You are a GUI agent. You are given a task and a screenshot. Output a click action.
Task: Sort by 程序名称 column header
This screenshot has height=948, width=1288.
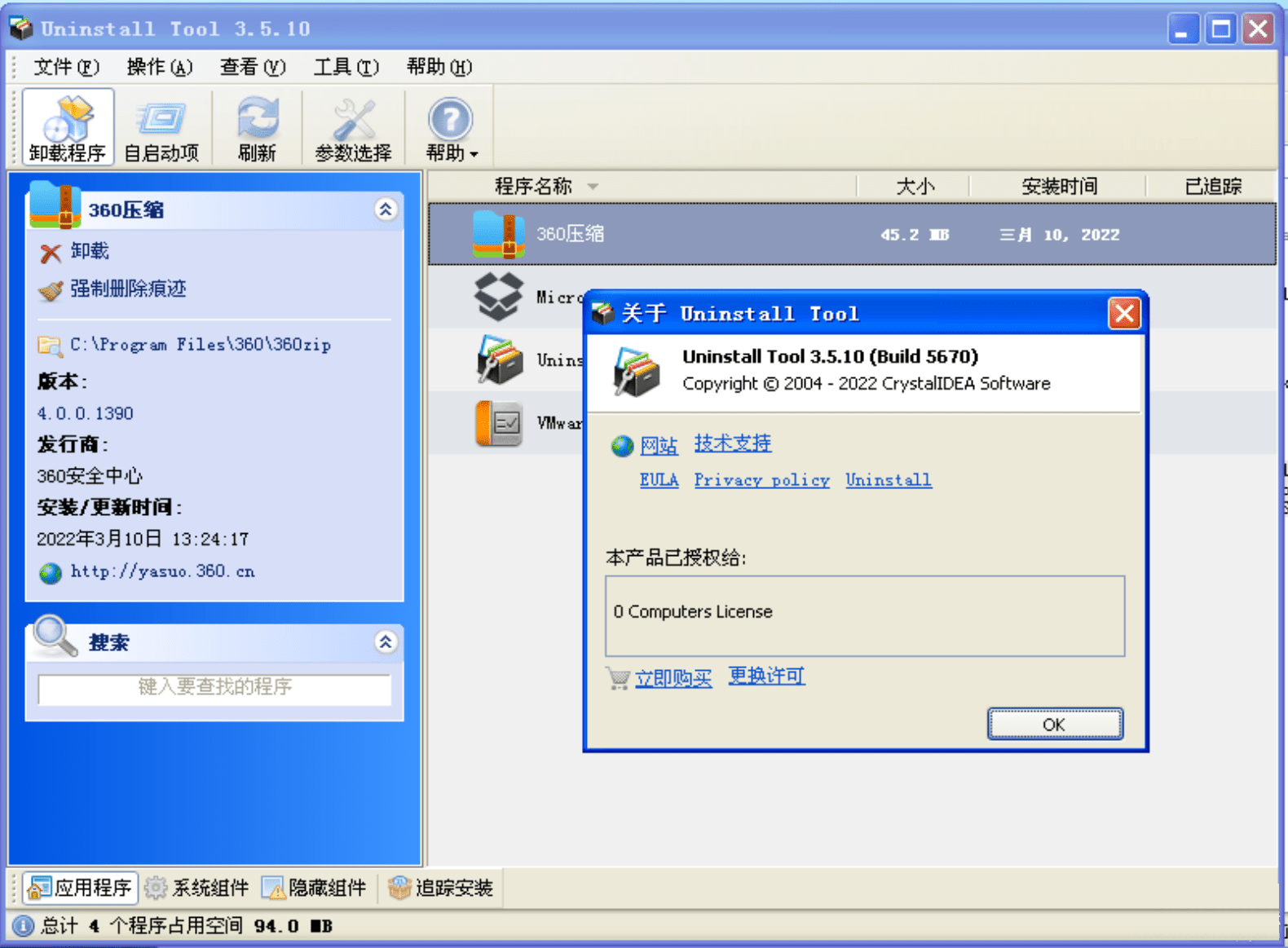[x=533, y=187]
